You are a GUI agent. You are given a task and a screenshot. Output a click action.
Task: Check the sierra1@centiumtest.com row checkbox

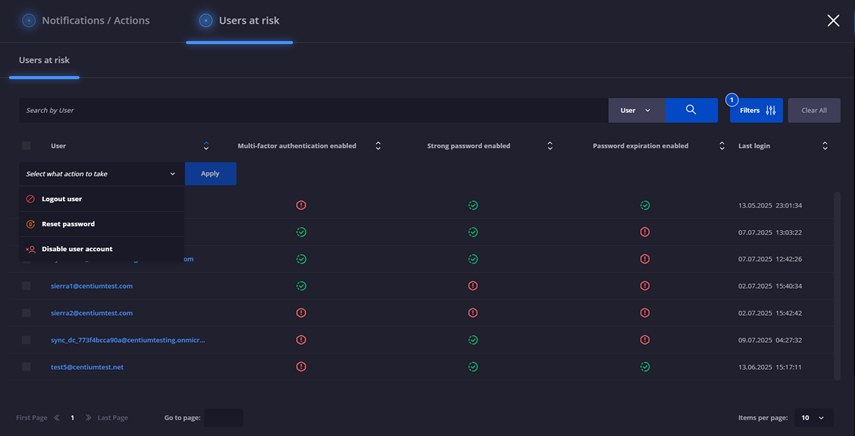tap(26, 286)
